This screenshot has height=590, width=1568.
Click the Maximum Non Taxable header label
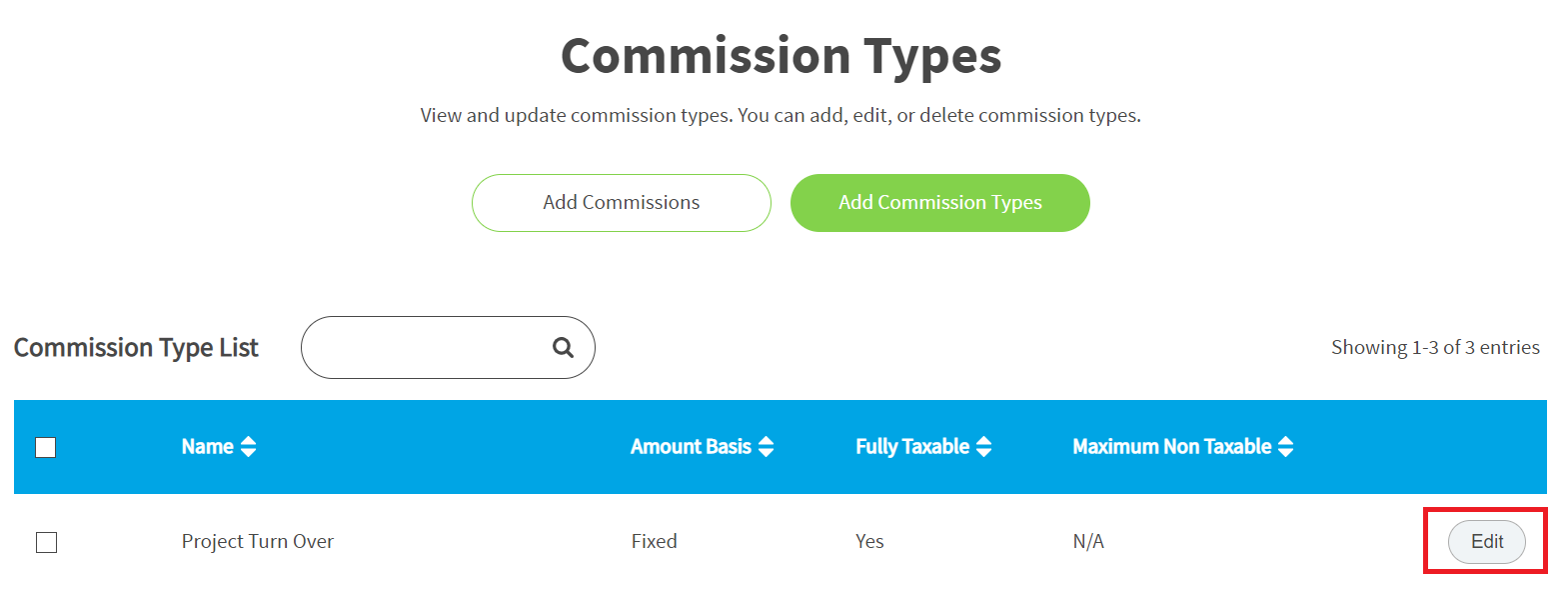1172,447
